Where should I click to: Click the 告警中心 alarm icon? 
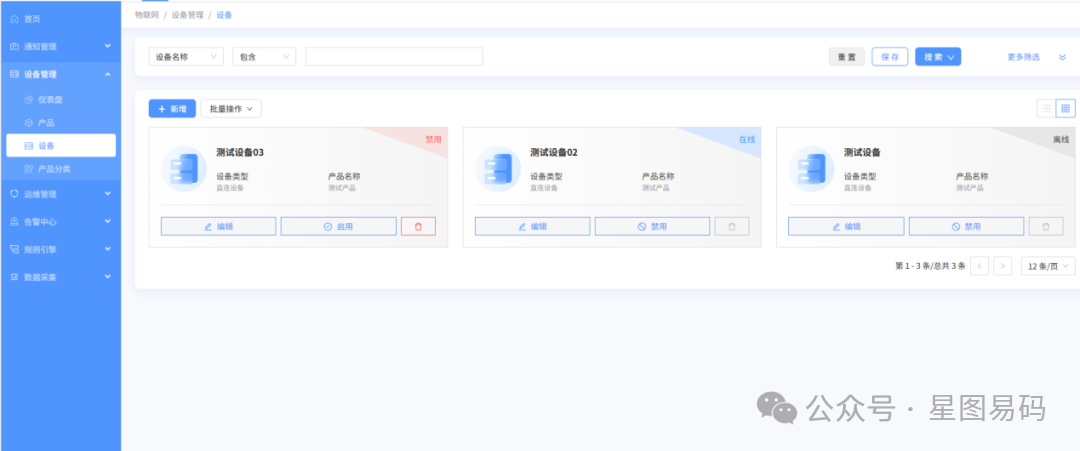(14, 222)
